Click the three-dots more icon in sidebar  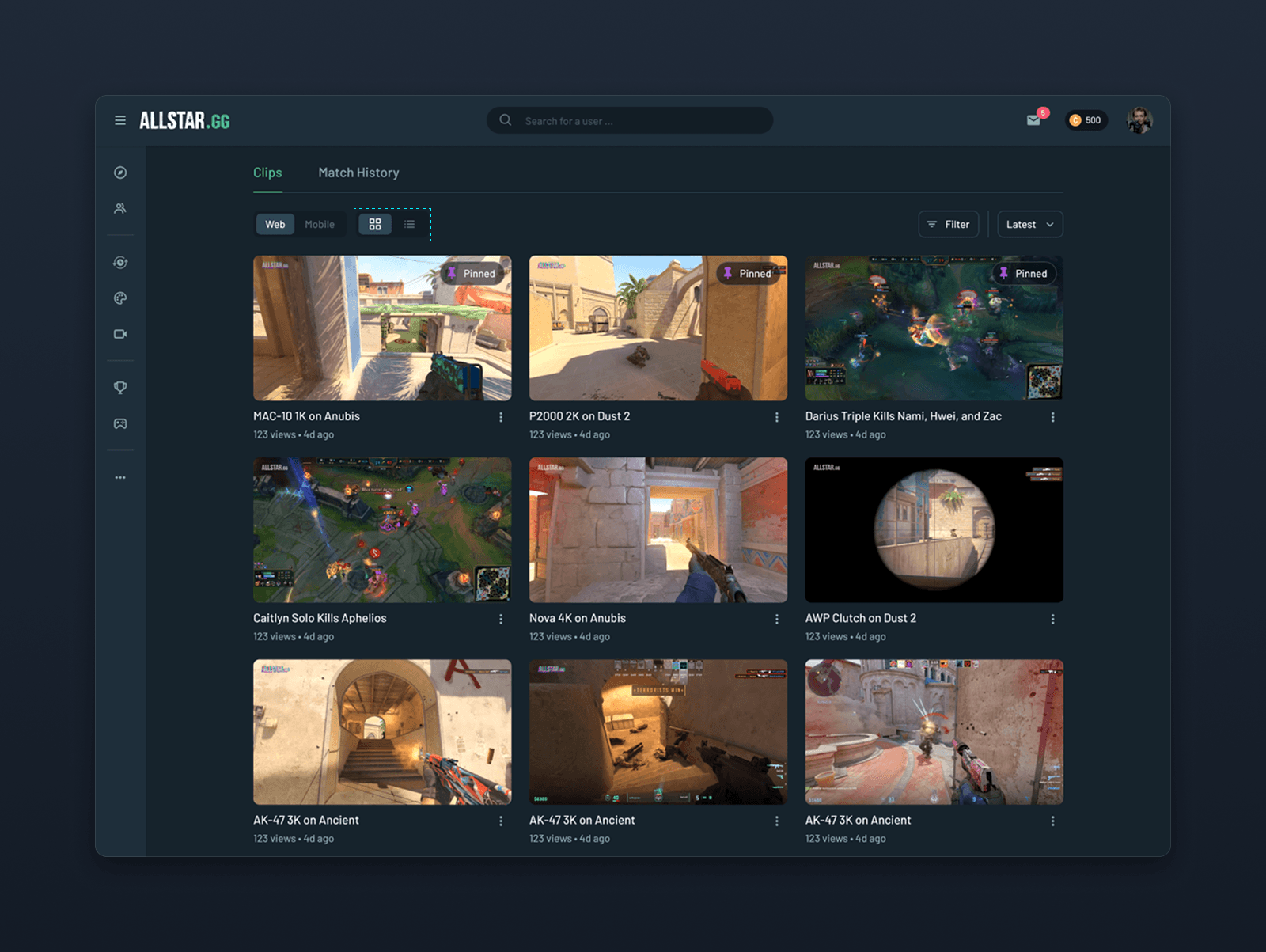pyautogui.click(x=120, y=477)
